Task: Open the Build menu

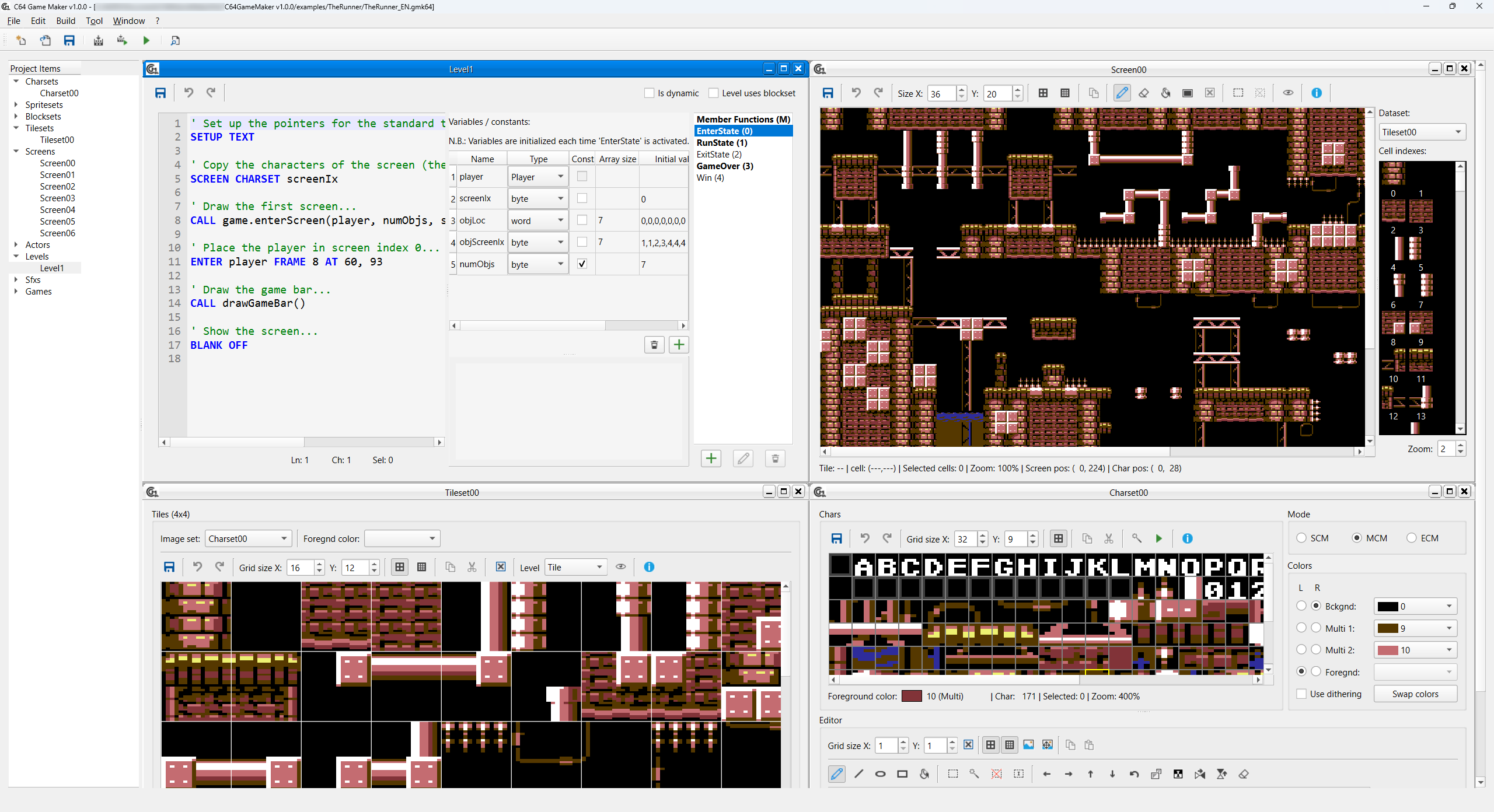Action: click(65, 20)
